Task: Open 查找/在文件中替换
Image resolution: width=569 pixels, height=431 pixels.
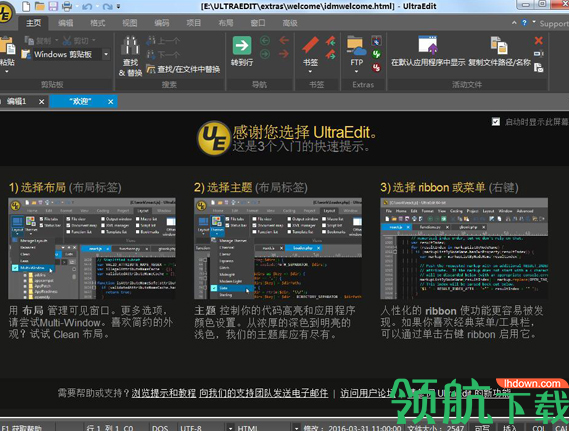Action: (x=183, y=69)
